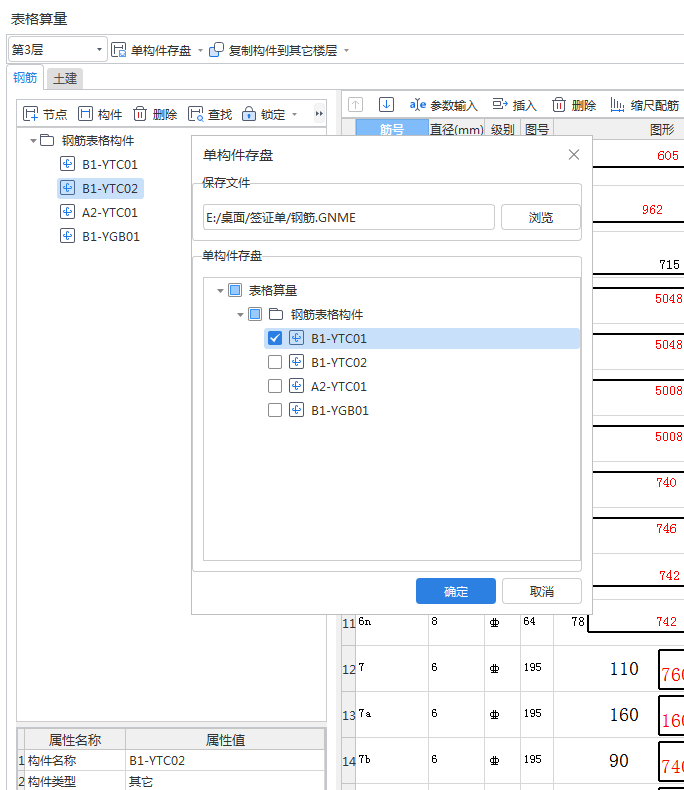Image resolution: width=684 pixels, height=790 pixels.
Task: Click B1-YTC02 component icon in dialog tree
Action: click(296, 362)
